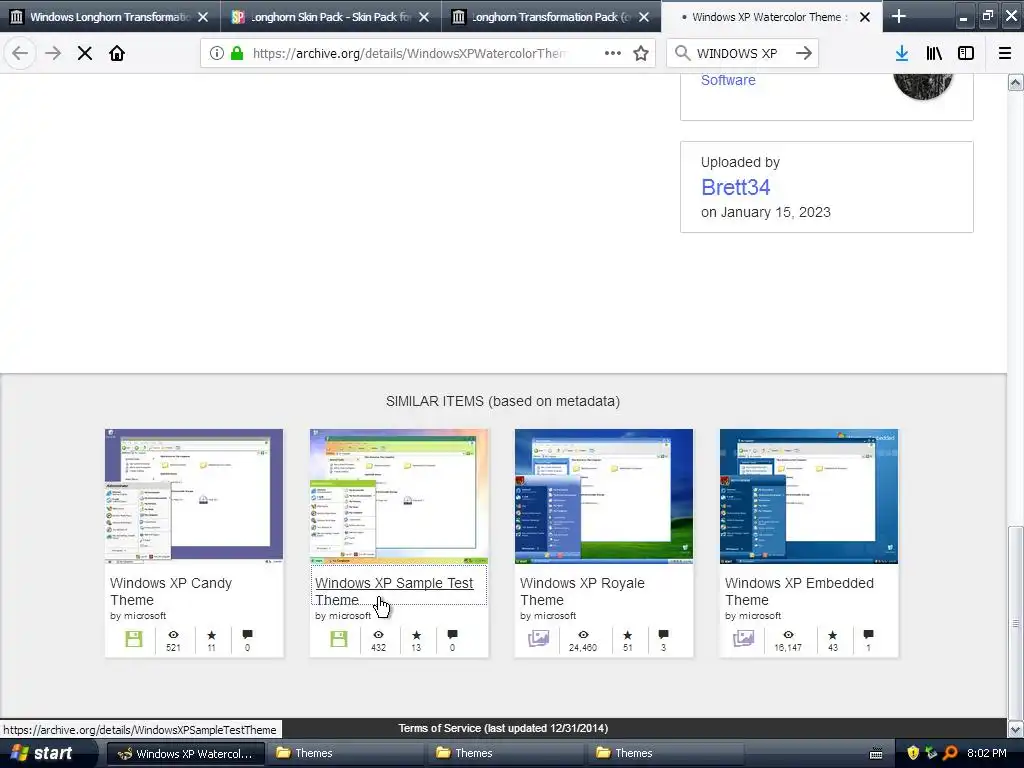Viewport: 1024px width, 768px height.
Task: Open the home page icon
Action: click(117, 53)
